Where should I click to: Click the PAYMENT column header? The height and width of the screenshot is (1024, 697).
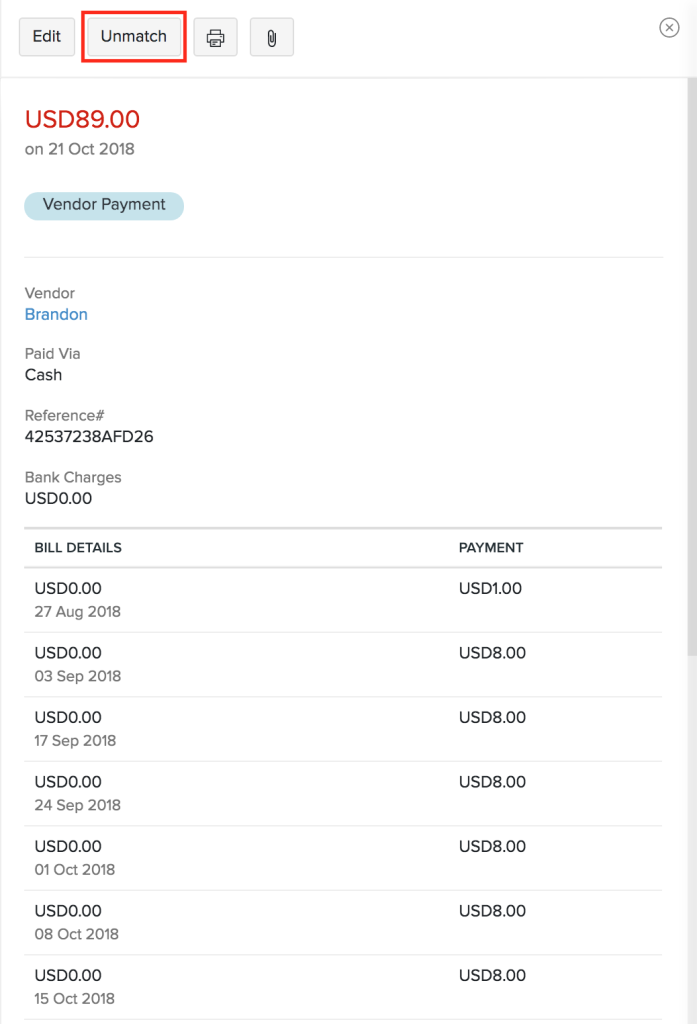[491, 548]
